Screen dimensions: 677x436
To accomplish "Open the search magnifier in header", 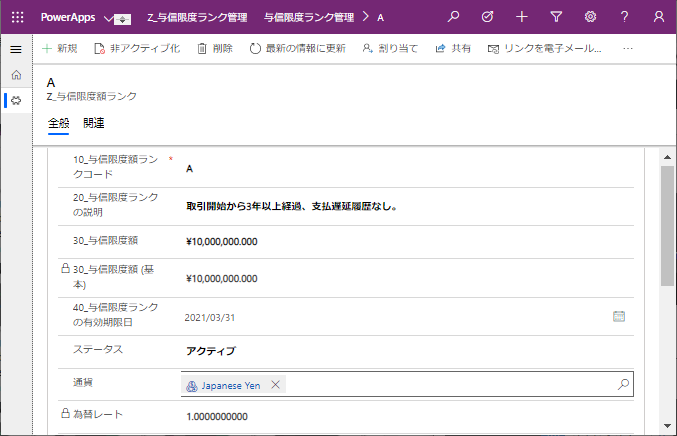I will tap(453, 17).
